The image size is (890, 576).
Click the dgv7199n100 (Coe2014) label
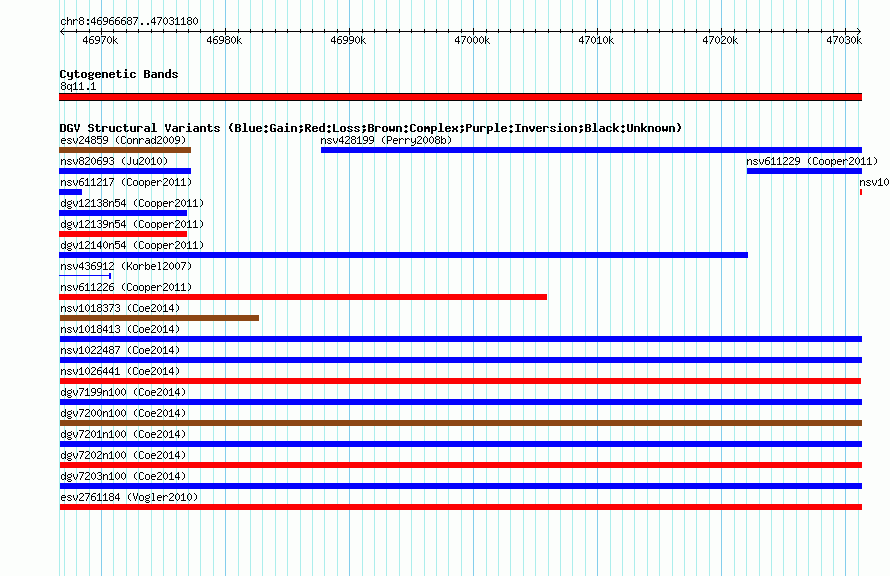(123, 392)
